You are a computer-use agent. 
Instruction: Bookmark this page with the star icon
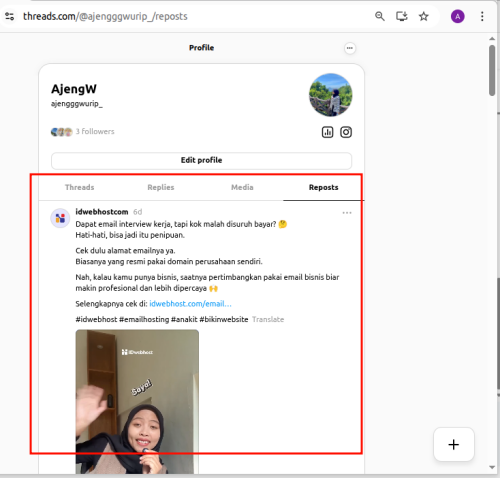point(424,16)
